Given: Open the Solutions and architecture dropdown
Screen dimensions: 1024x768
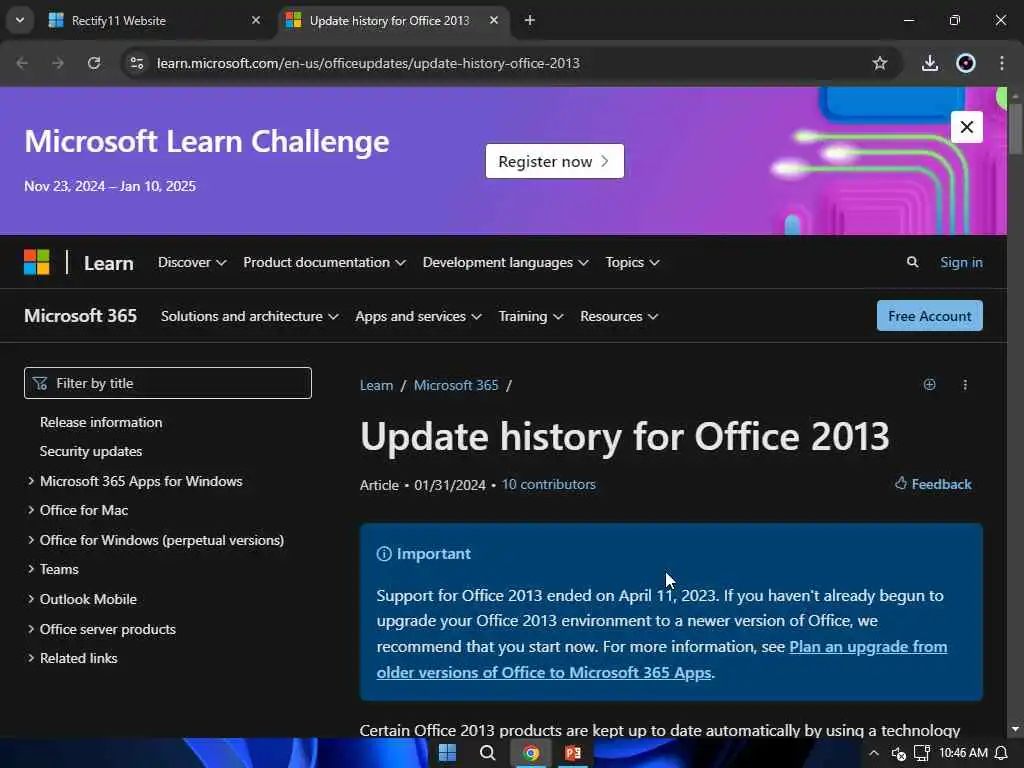Looking at the screenshot, I should point(249,316).
